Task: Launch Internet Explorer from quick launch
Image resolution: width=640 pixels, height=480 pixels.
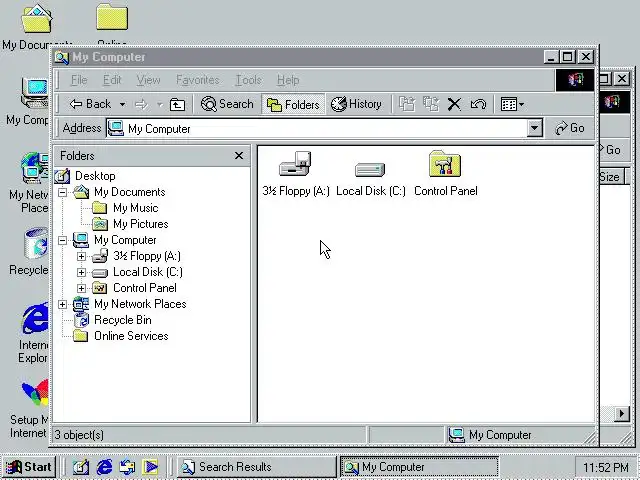Action: tap(104, 467)
